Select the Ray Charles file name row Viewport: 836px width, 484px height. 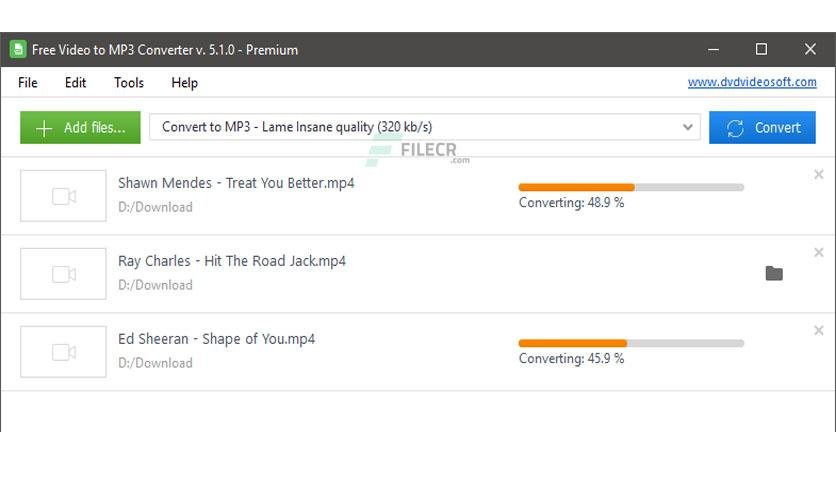click(x=417, y=273)
